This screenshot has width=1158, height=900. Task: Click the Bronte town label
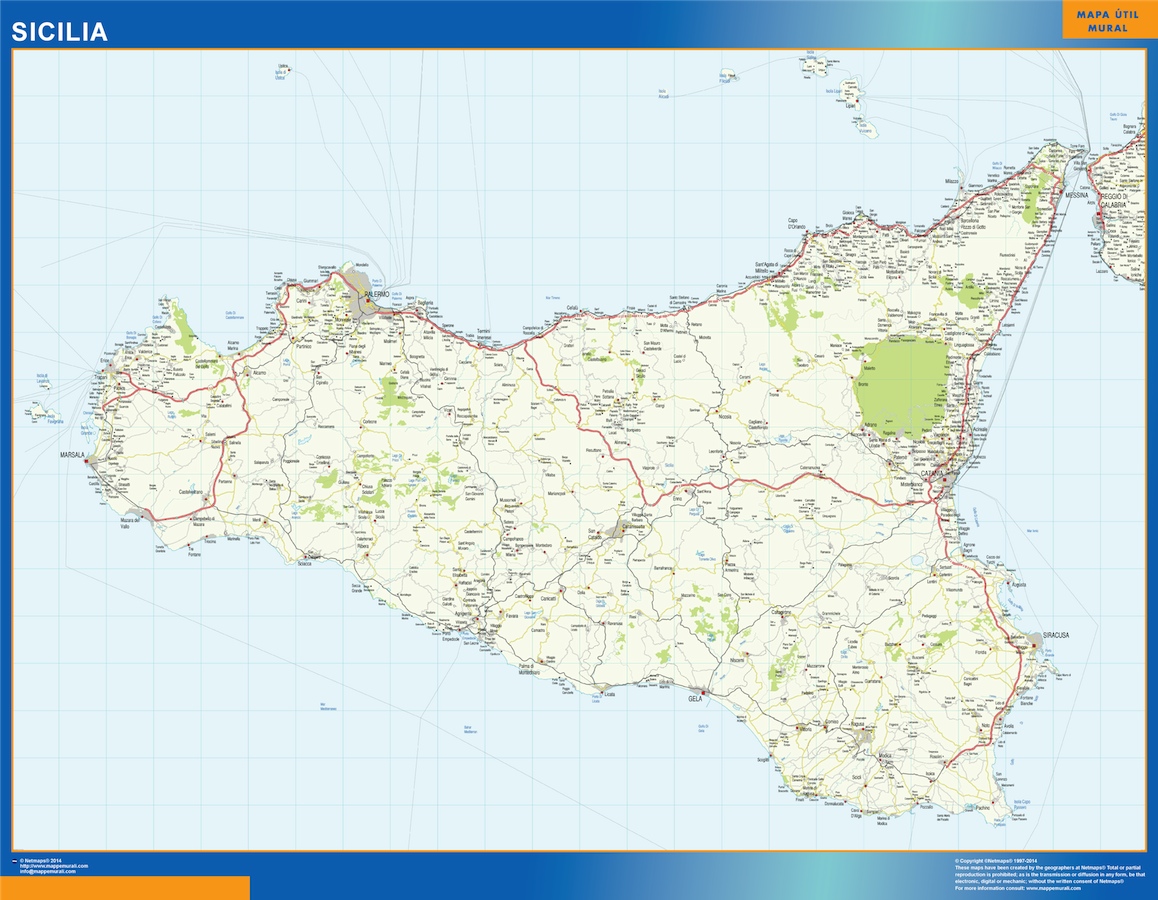point(863,384)
